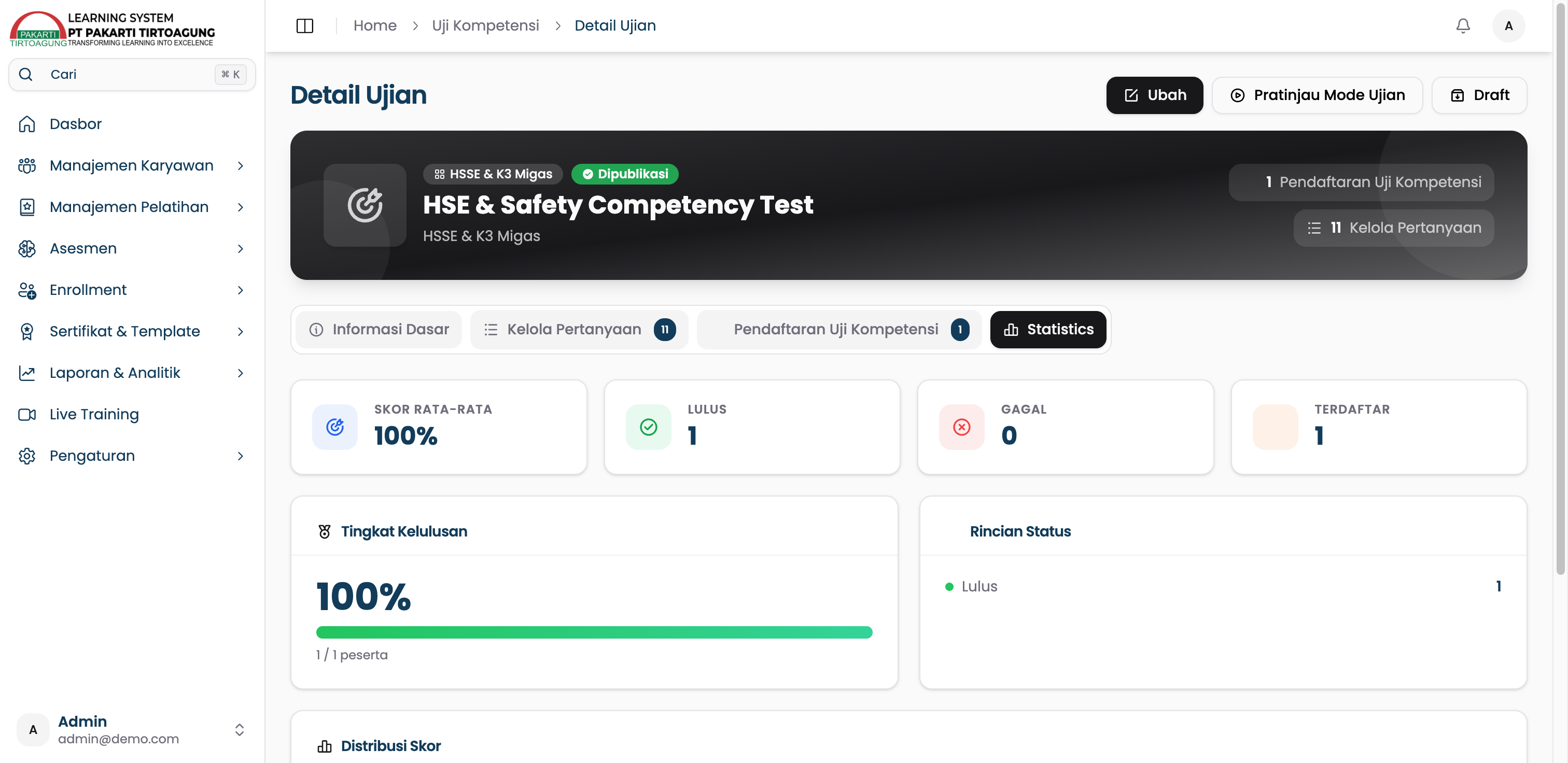Open the notifications bell
This screenshot has width=1568, height=763.
[1463, 25]
